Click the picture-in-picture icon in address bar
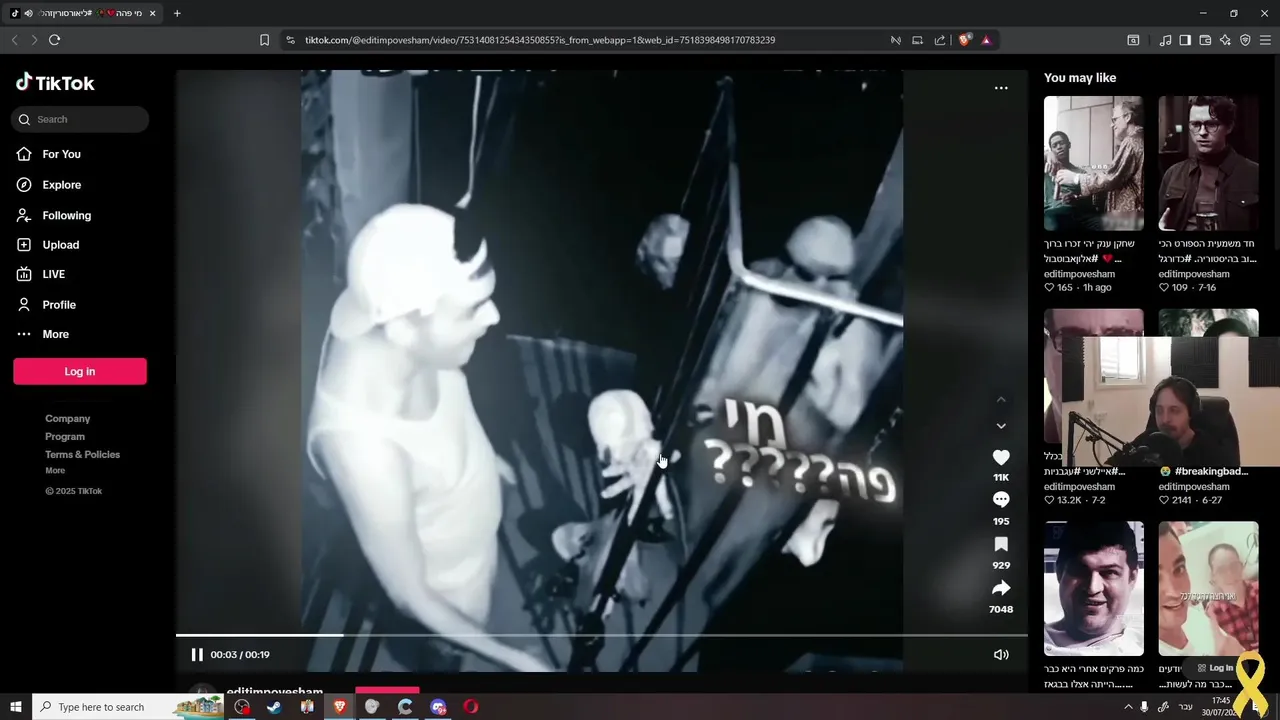 [917, 40]
